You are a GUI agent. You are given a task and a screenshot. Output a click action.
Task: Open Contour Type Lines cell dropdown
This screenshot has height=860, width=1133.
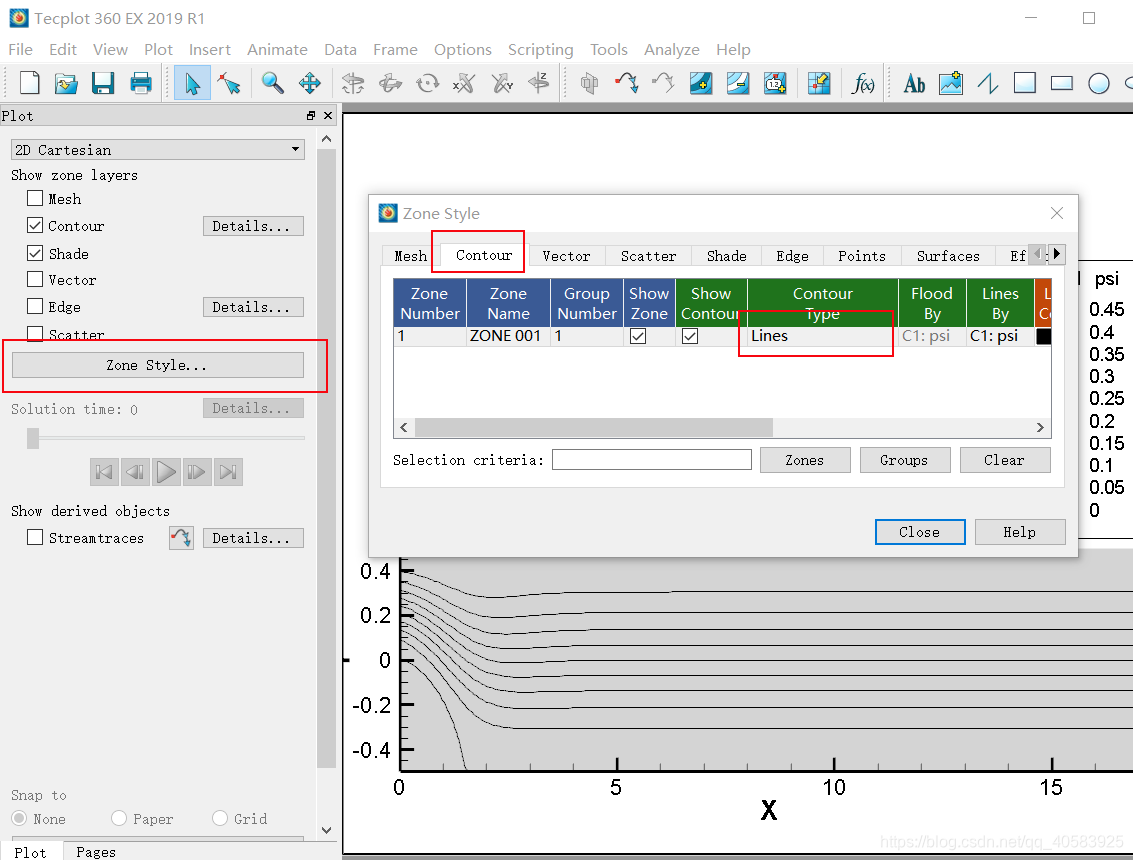click(822, 336)
